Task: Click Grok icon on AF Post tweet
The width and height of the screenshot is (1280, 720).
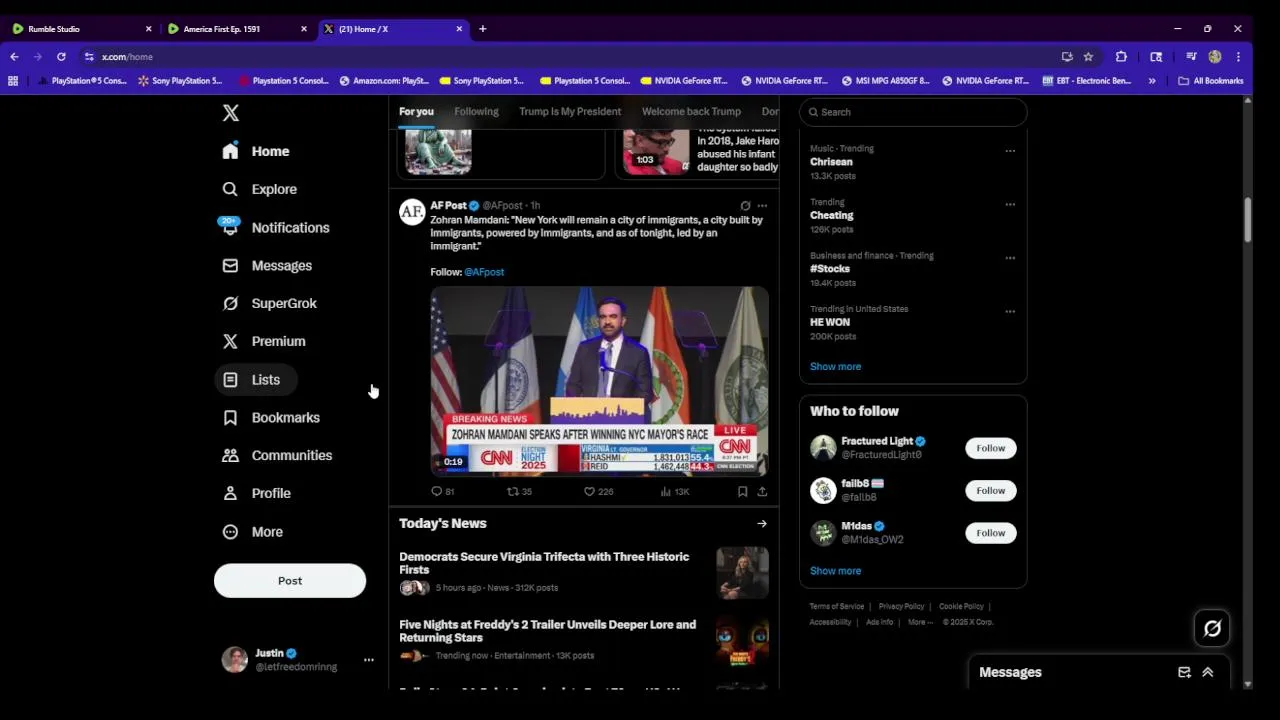Action: click(x=745, y=205)
